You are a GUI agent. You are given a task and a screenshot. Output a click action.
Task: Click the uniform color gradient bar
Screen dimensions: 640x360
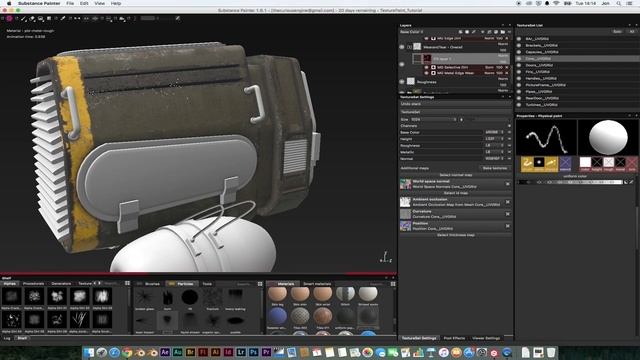[x=571, y=182]
